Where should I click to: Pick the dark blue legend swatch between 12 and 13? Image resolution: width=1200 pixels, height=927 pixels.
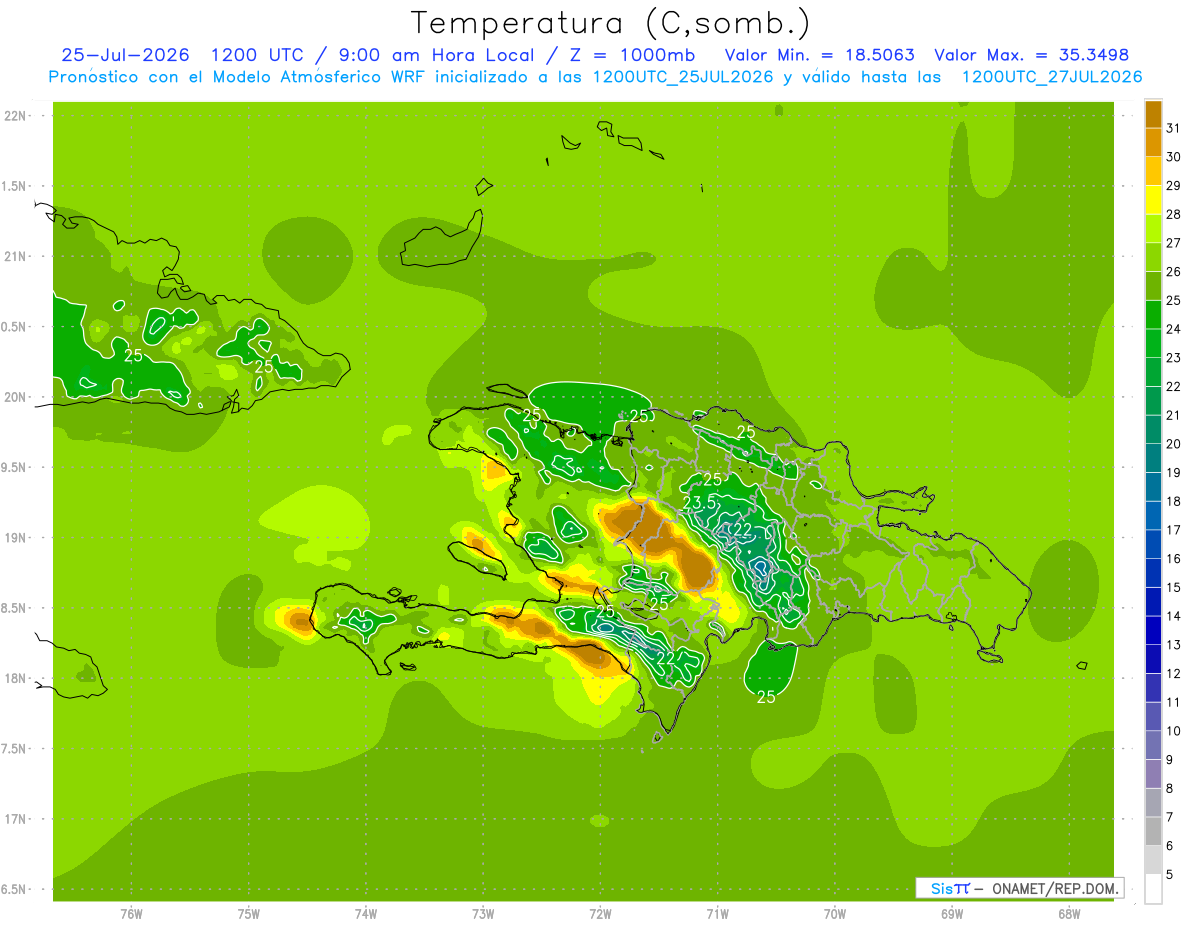1153,660
